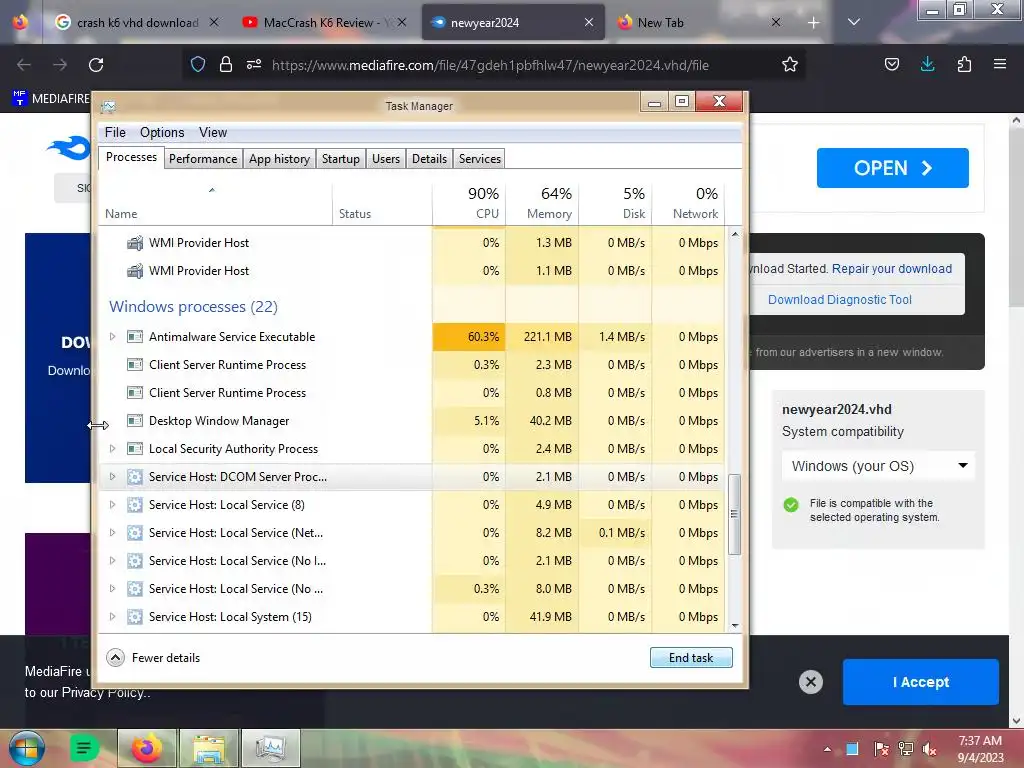Expand Service Host: Local Service (Net... row
This screenshot has height=768, width=1024.
(112, 533)
